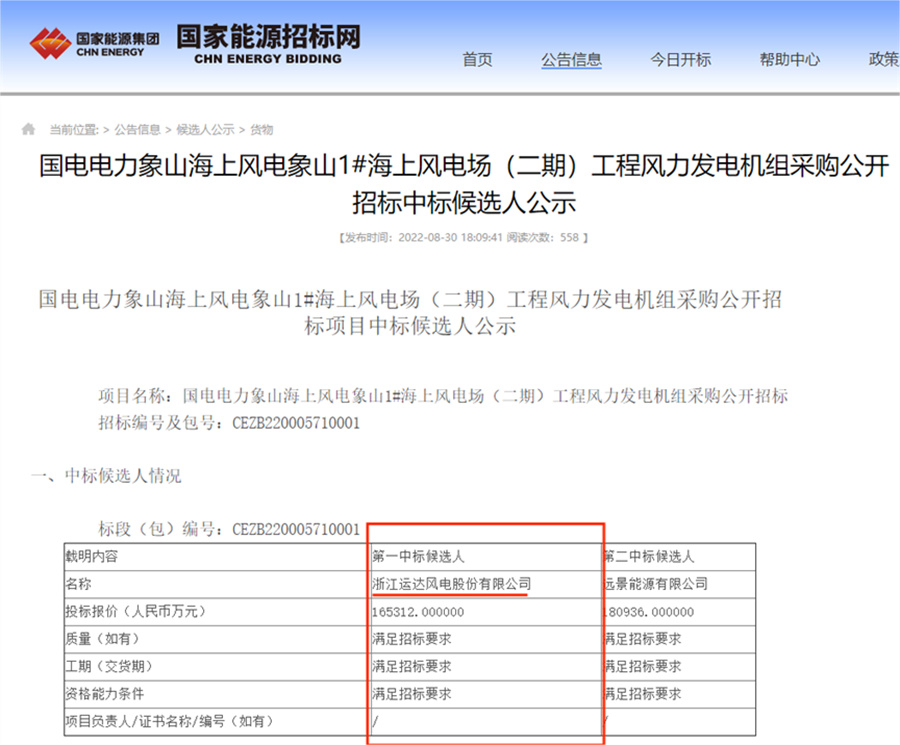Screen dimensions: 900x745
Task: Click the 发布时间 2022-08-30 text
Action: click(x=422, y=238)
